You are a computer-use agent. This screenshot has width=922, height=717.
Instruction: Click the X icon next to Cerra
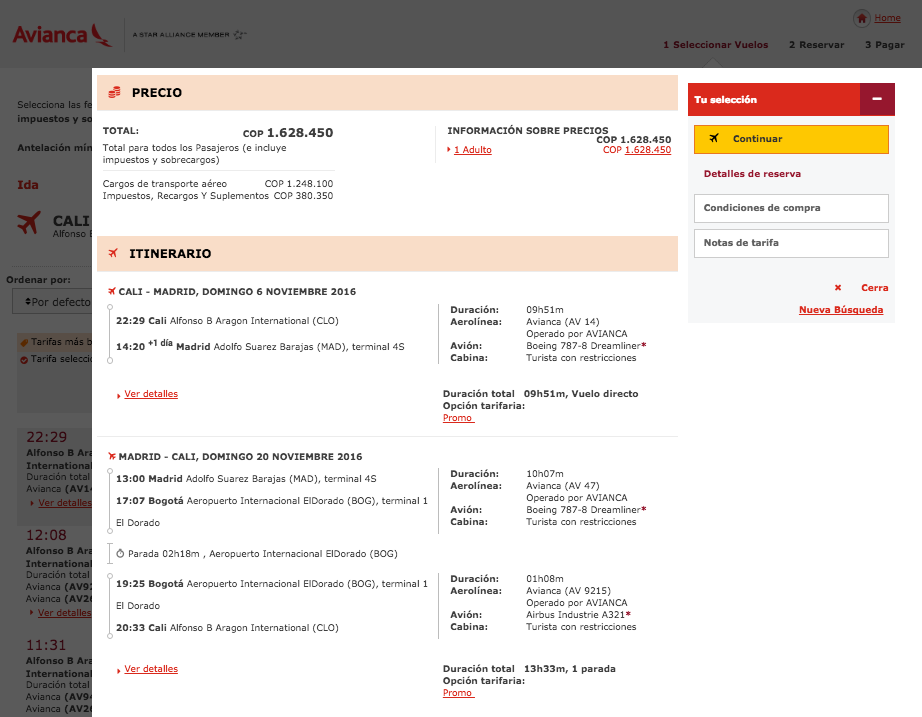point(838,287)
